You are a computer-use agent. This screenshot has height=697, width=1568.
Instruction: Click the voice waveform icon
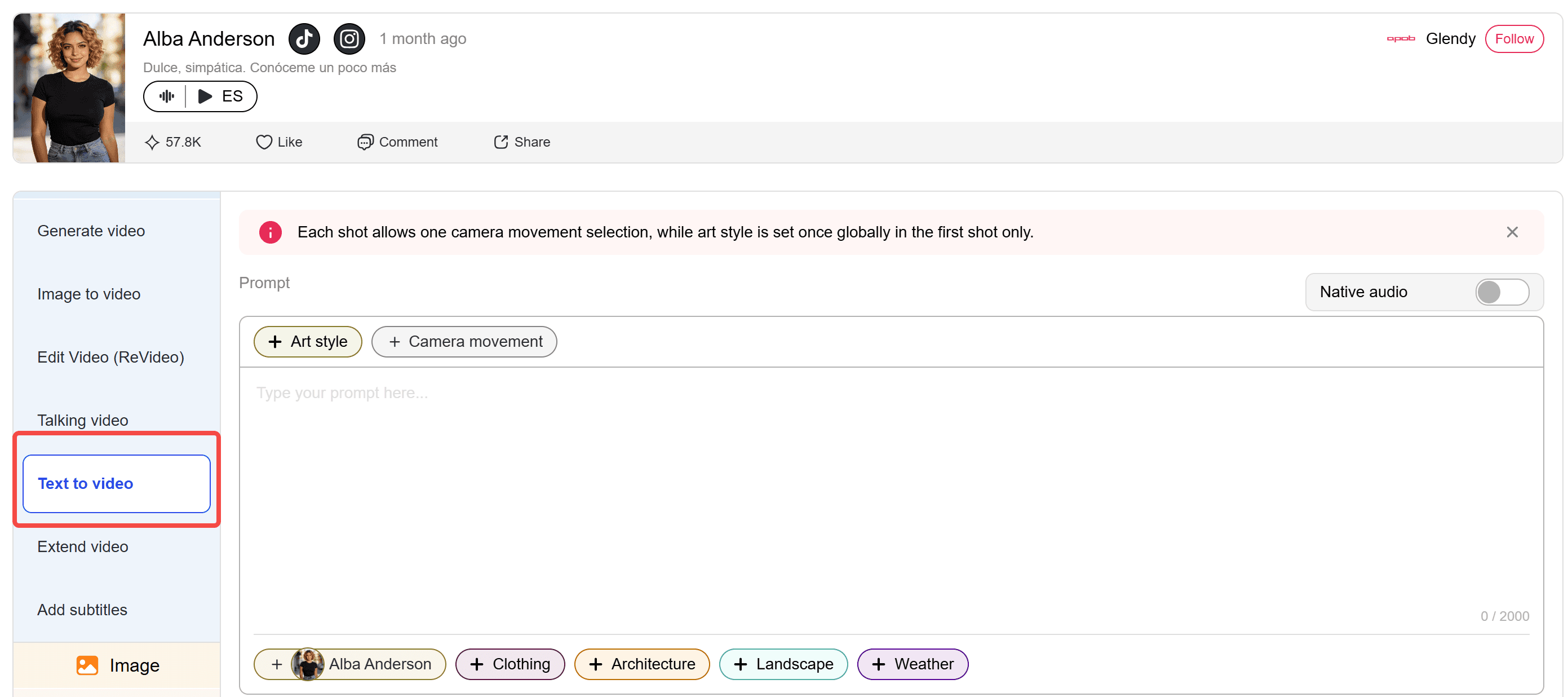point(166,96)
